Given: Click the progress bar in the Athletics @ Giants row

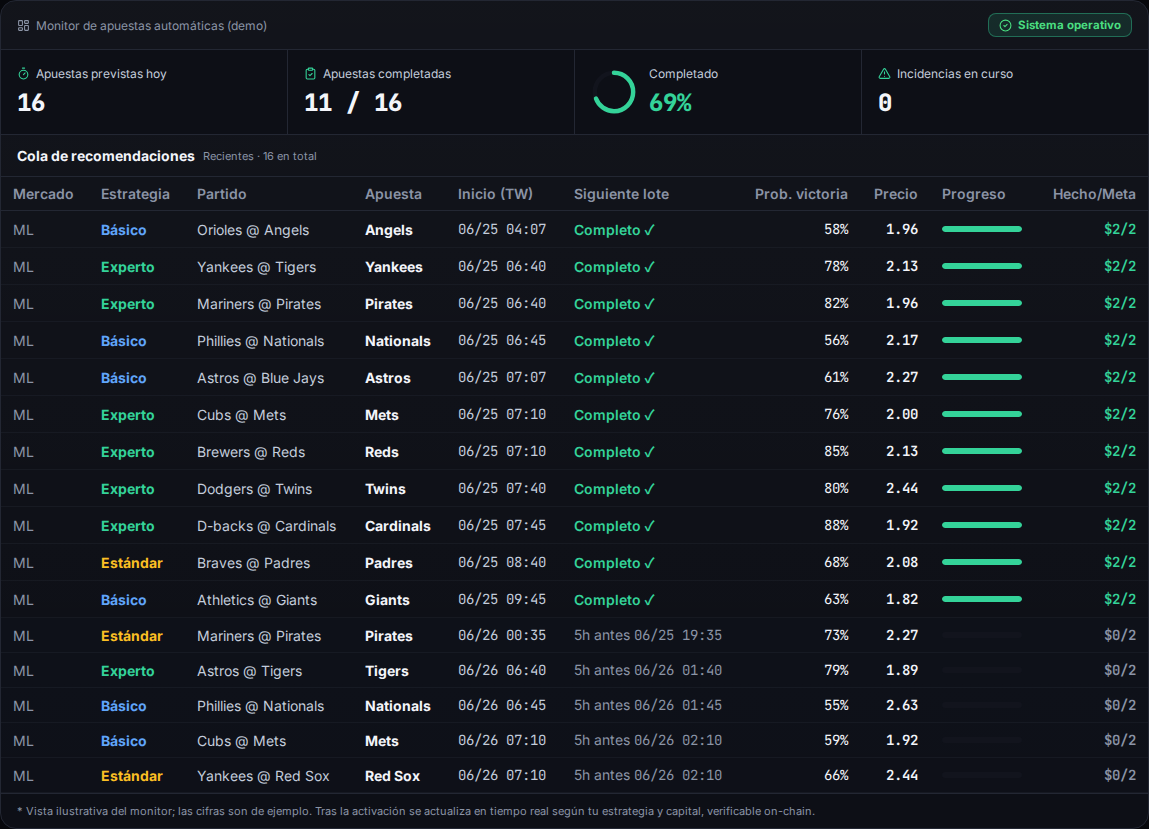Looking at the screenshot, I should (982, 600).
